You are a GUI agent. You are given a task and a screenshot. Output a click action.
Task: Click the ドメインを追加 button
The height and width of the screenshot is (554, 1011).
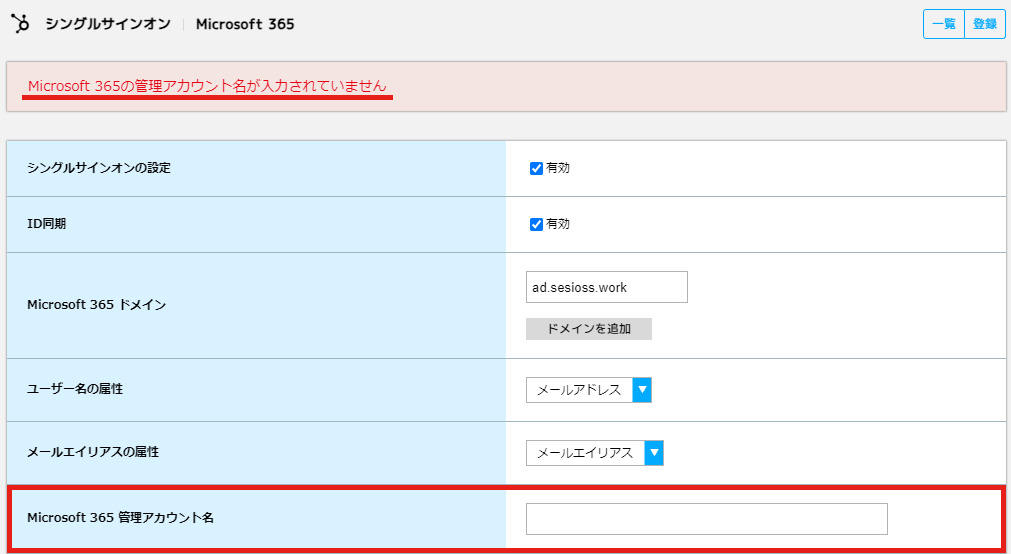pos(589,329)
